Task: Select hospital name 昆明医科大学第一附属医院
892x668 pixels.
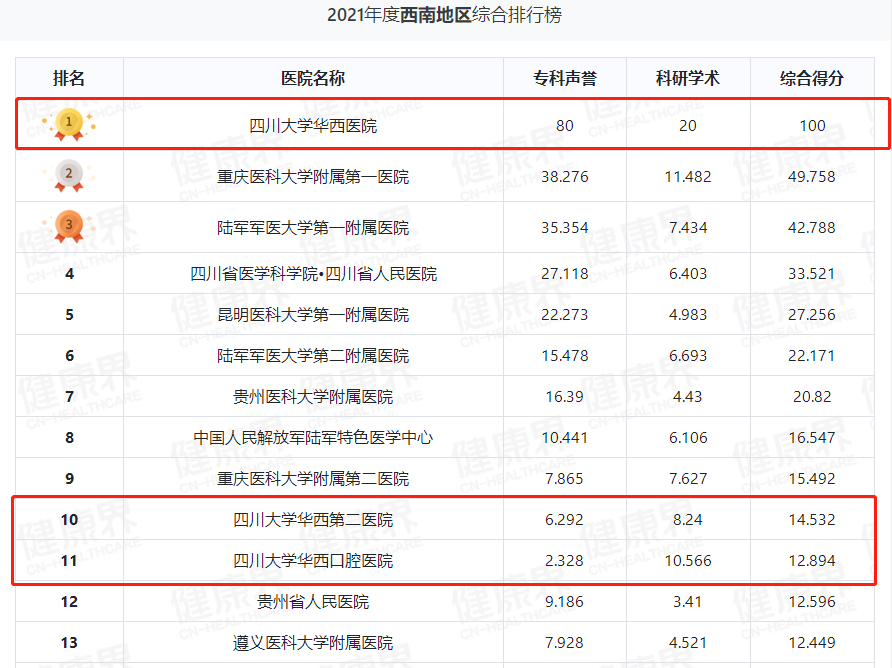Action: [313, 315]
